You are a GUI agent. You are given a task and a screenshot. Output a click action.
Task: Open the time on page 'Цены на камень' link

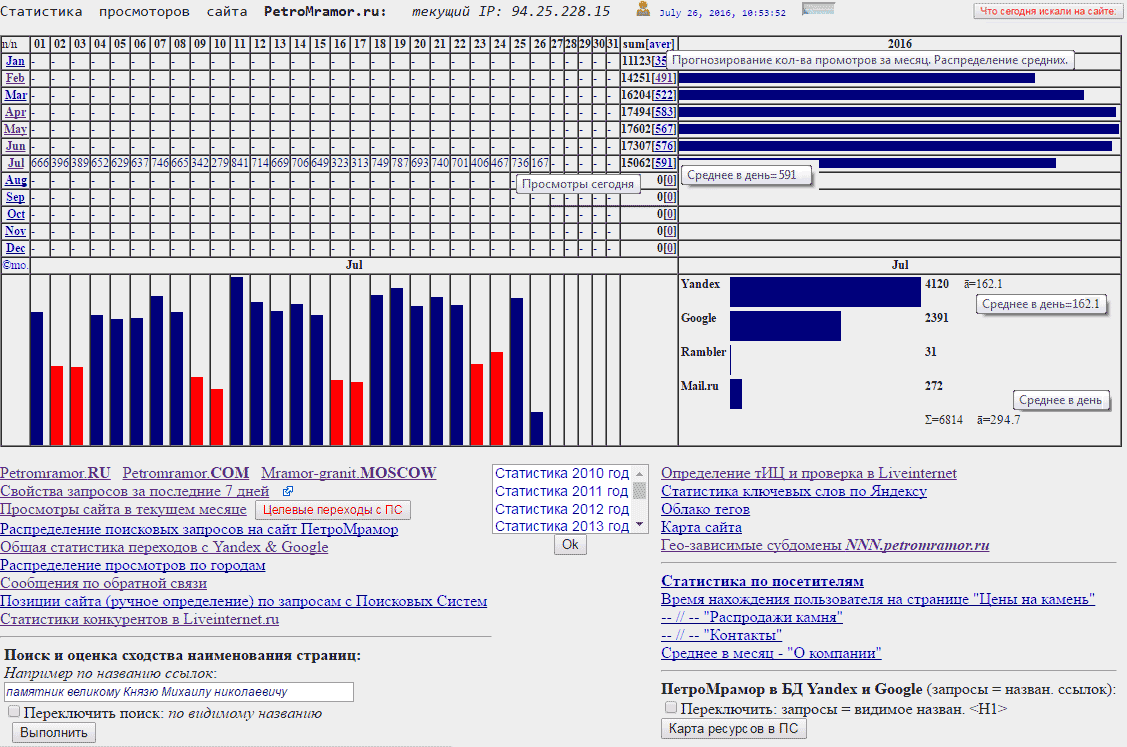878,599
